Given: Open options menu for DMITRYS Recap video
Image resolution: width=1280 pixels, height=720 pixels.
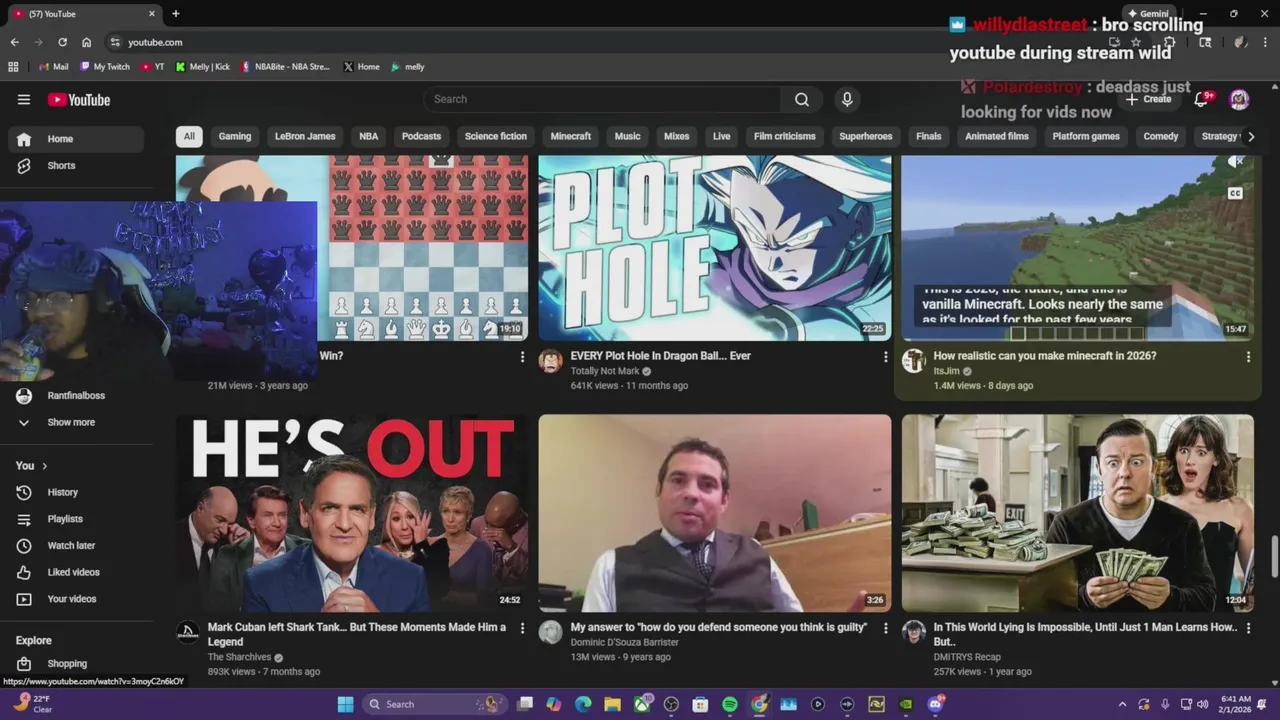Looking at the screenshot, I should pos(1248,628).
